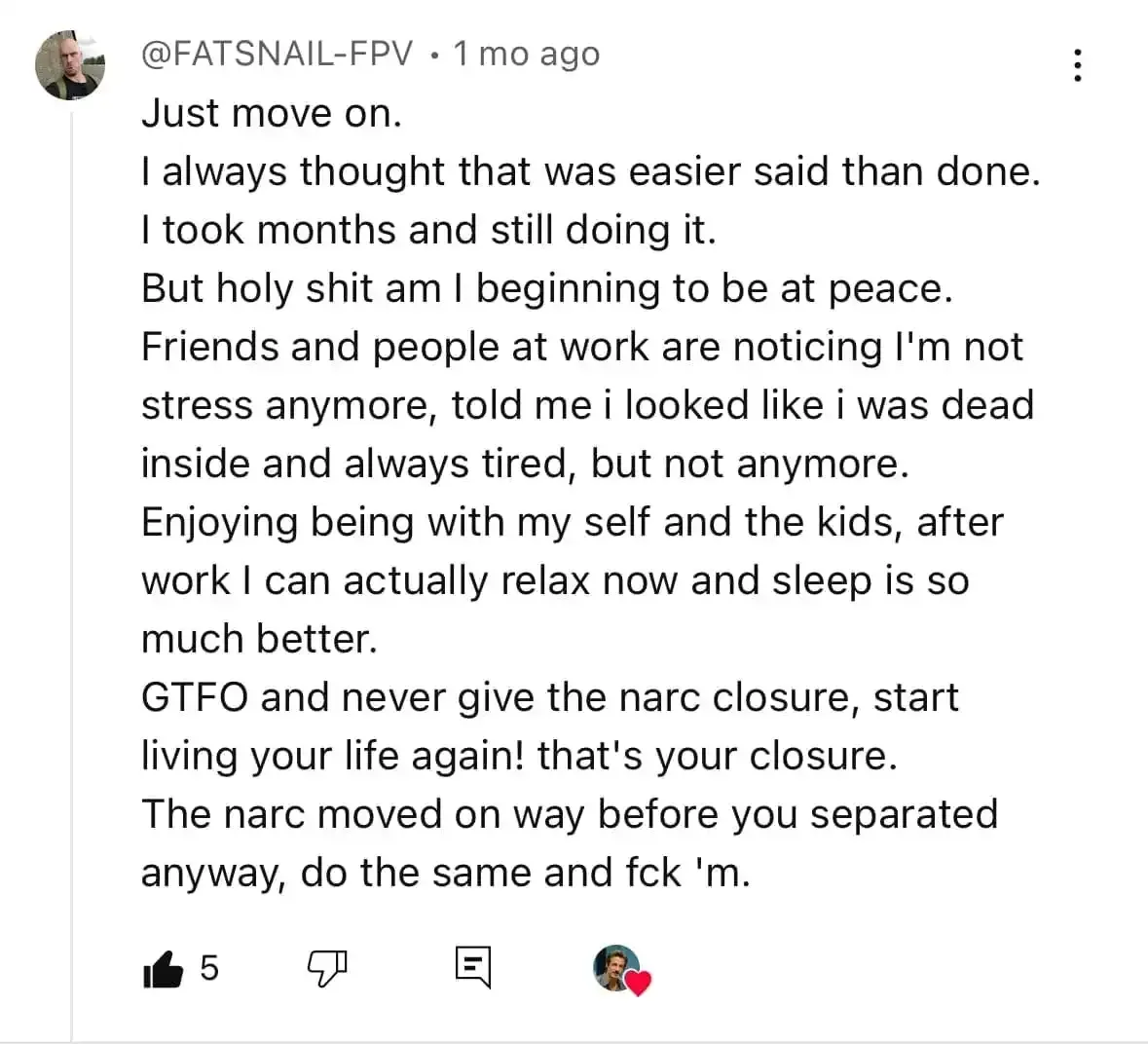Open the "1 mo ago" timestamp link
1148x1044 pixels.
(x=526, y=54)
